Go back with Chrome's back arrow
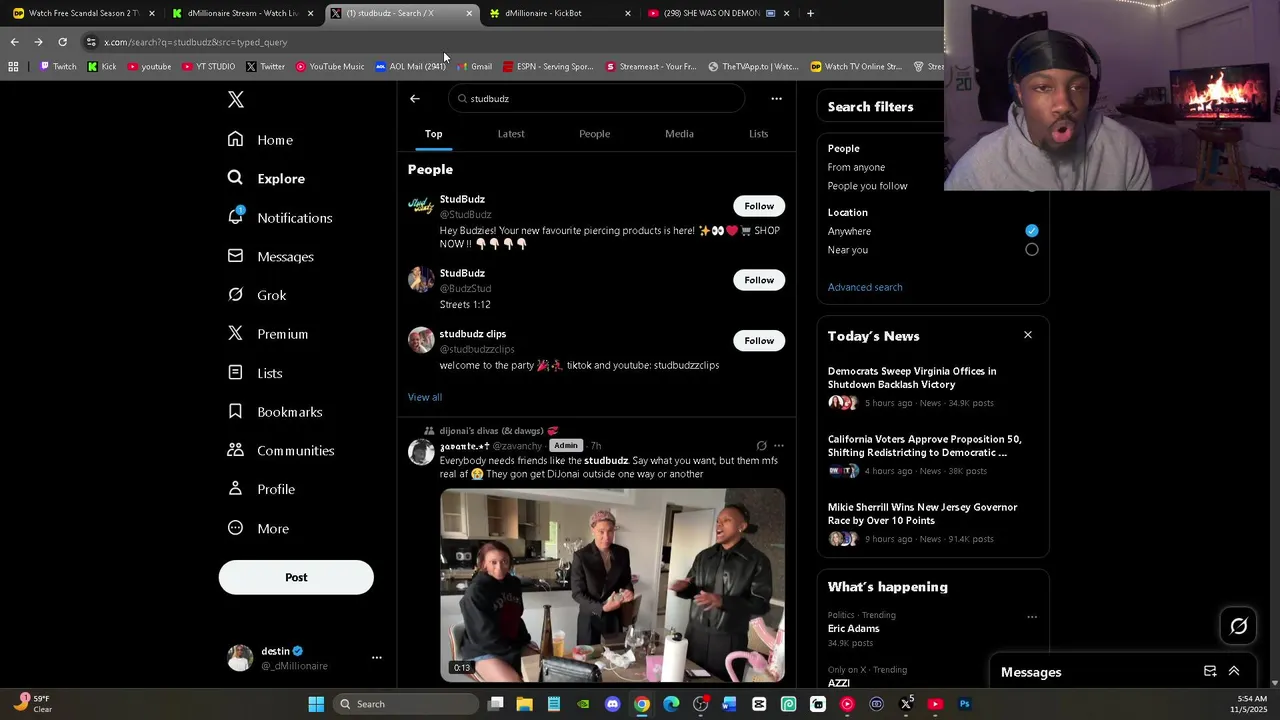 (14, 42)
